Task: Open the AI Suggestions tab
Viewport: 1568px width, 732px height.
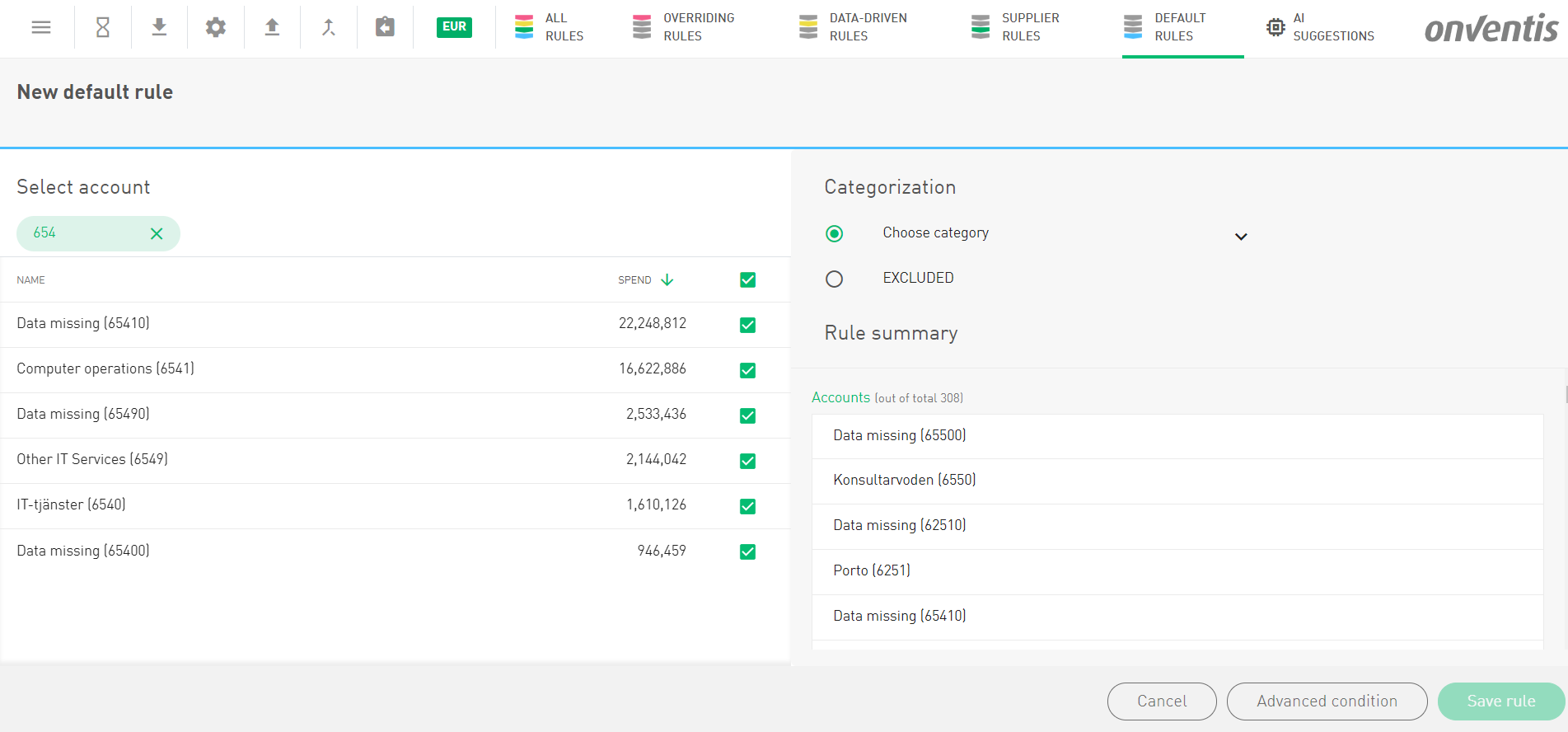Action: click(1320, 27)
